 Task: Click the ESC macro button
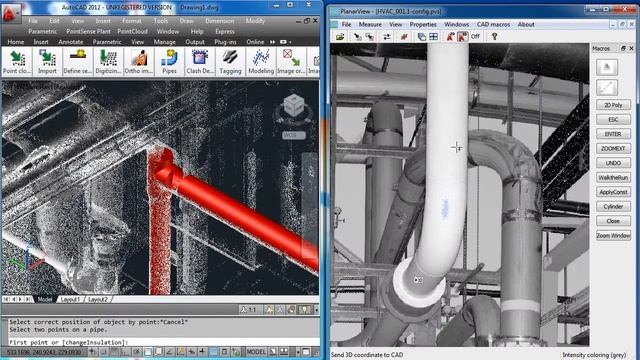tap(613, 120)
